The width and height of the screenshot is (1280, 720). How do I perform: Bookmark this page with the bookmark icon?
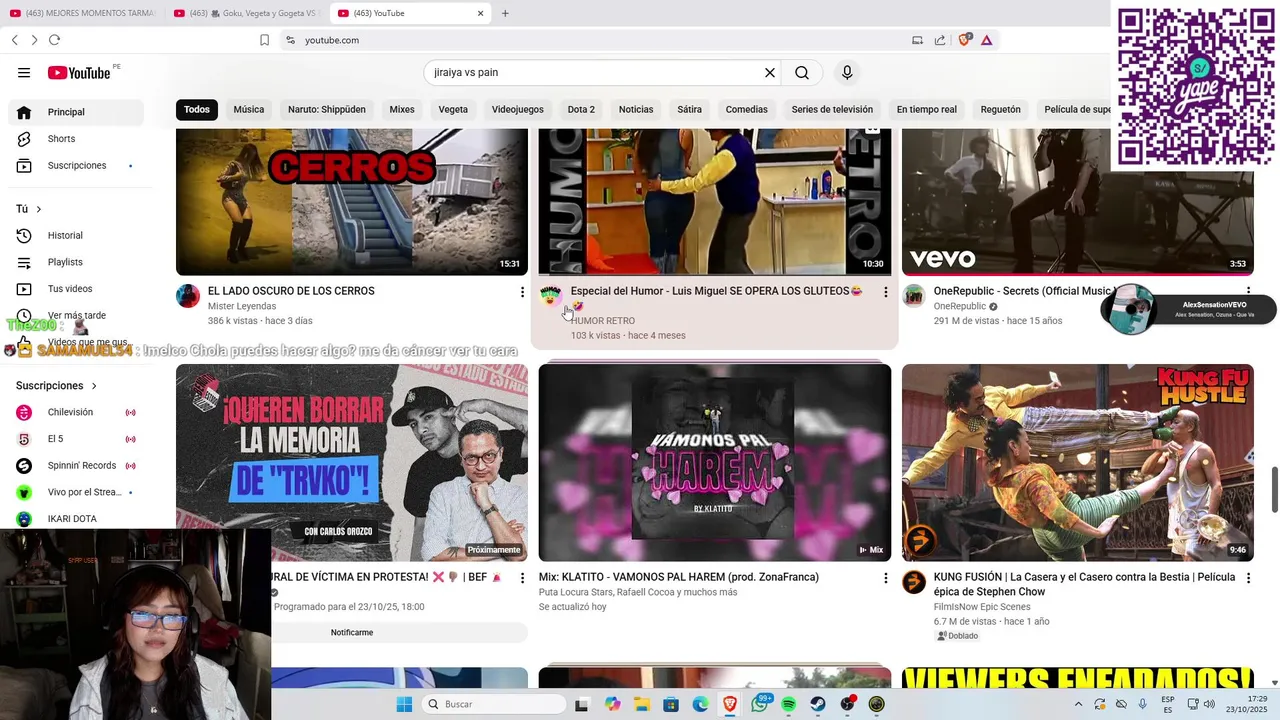click(264, 40)
